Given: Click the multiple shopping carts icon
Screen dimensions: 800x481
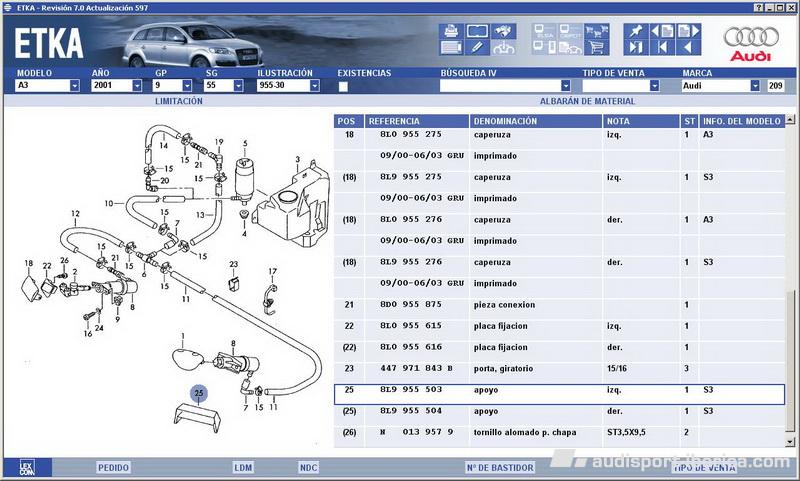Looking at the screenshot, I should click(596, 31).
